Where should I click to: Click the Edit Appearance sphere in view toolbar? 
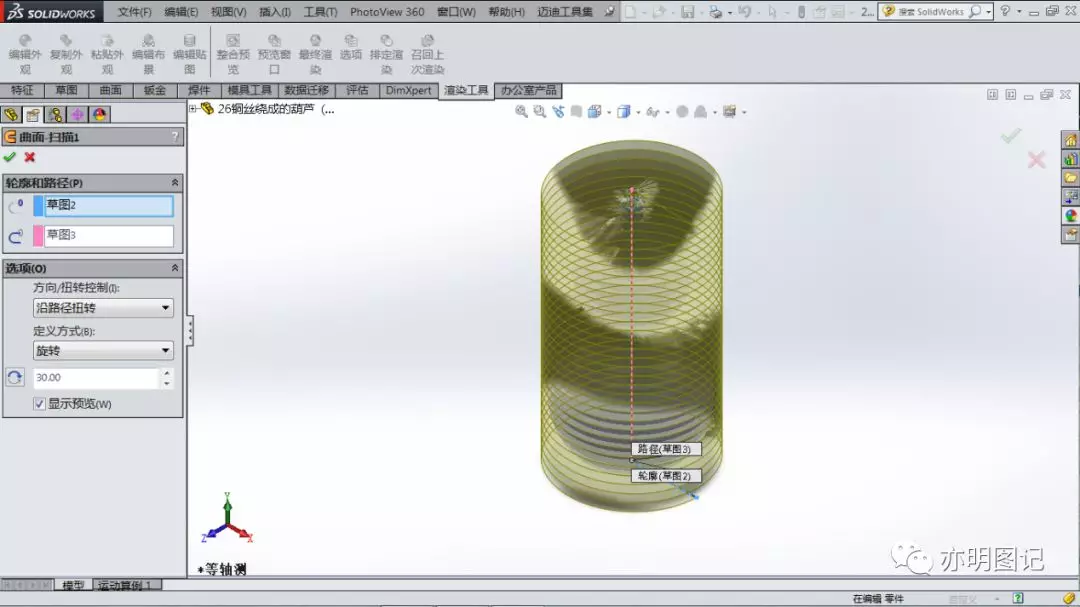pyautogui.click(x=682, y=112)
